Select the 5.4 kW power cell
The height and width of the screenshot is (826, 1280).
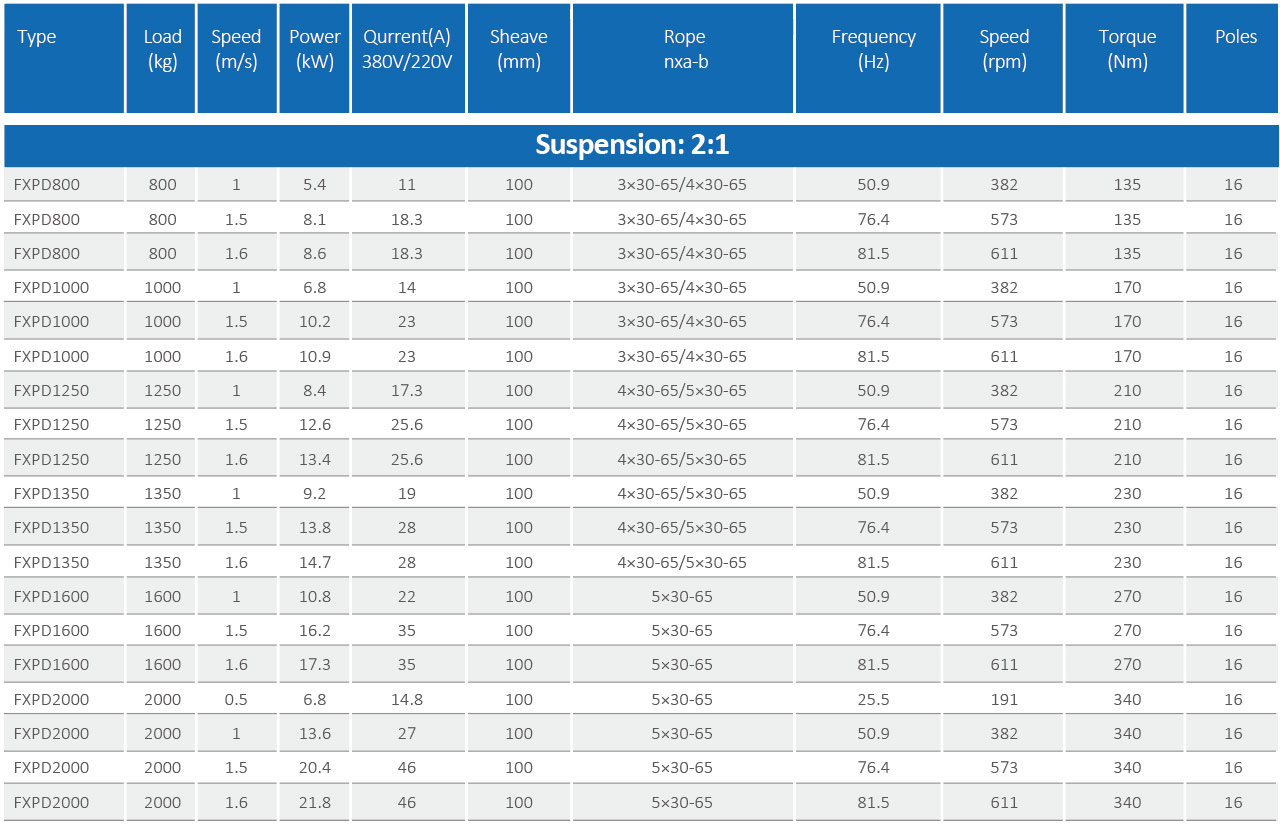point(315,185)
